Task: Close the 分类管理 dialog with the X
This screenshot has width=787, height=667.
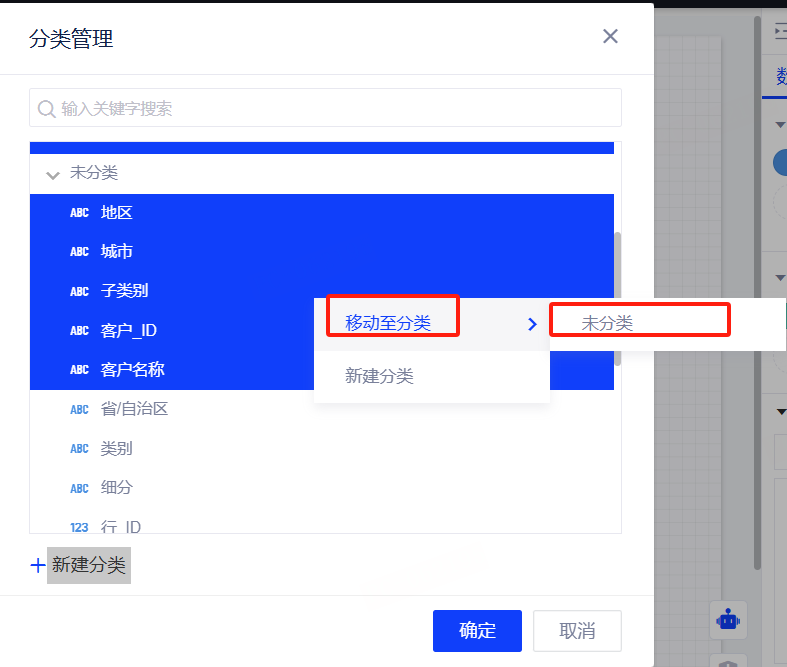Action: point(610,37)
